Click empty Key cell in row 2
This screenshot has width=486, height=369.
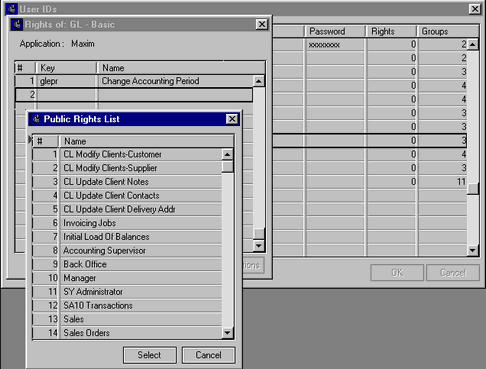(x=67, y=95)
